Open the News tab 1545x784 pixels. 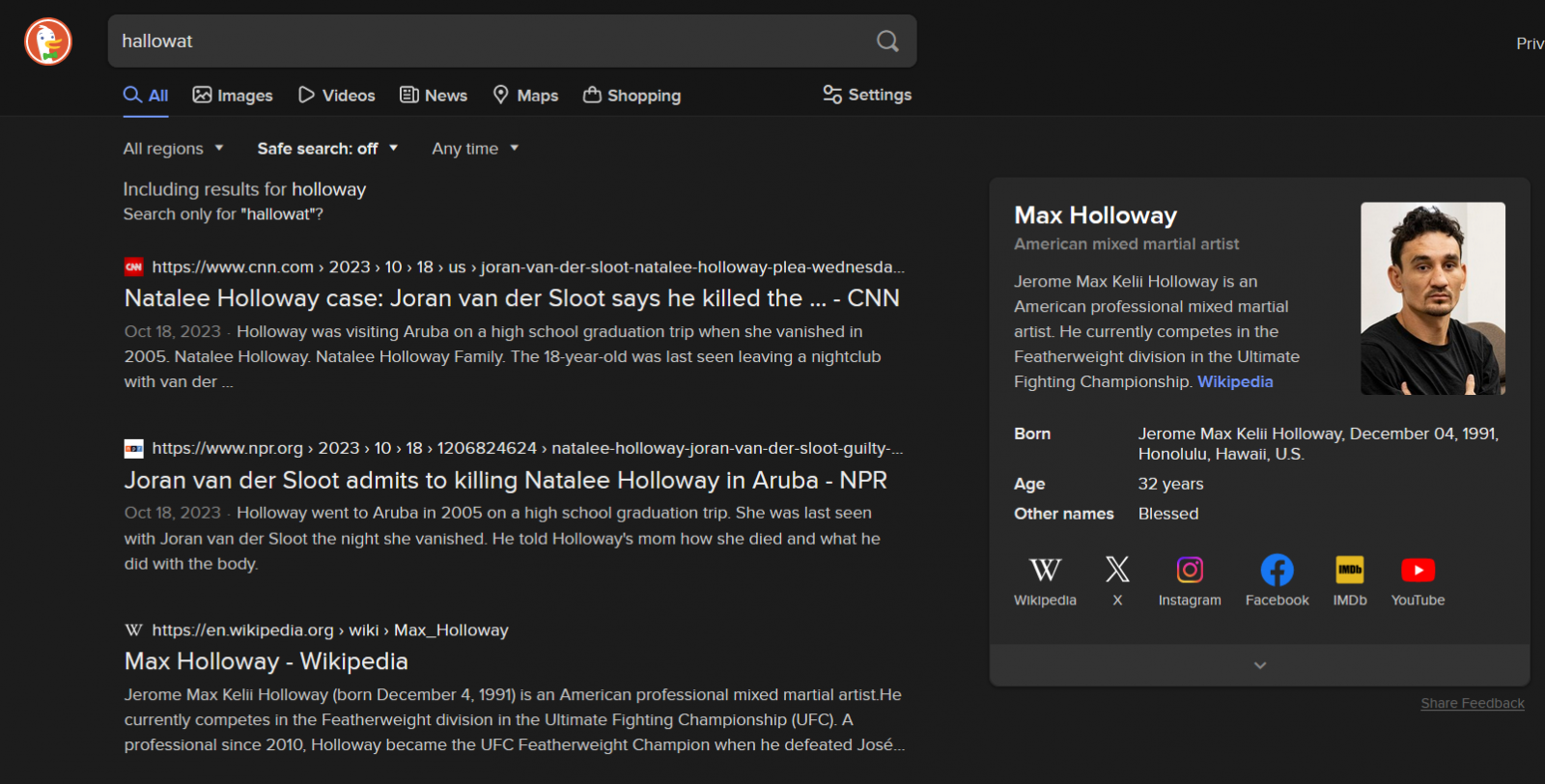pos(434,95)
